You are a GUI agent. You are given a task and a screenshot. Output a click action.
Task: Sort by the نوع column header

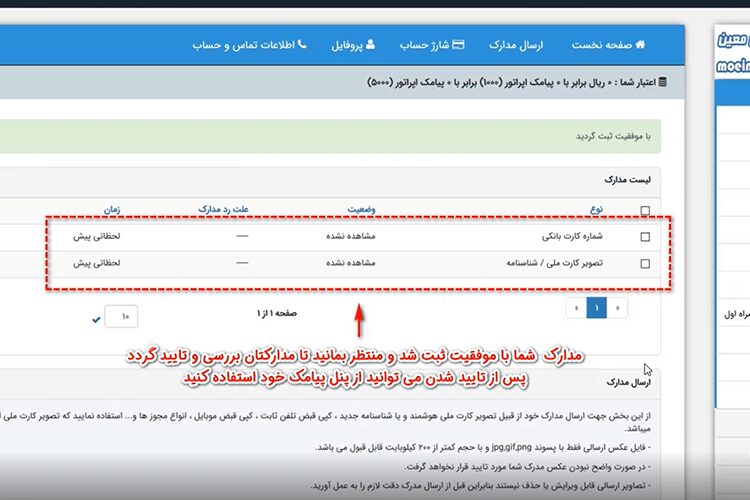coord(596,209)
